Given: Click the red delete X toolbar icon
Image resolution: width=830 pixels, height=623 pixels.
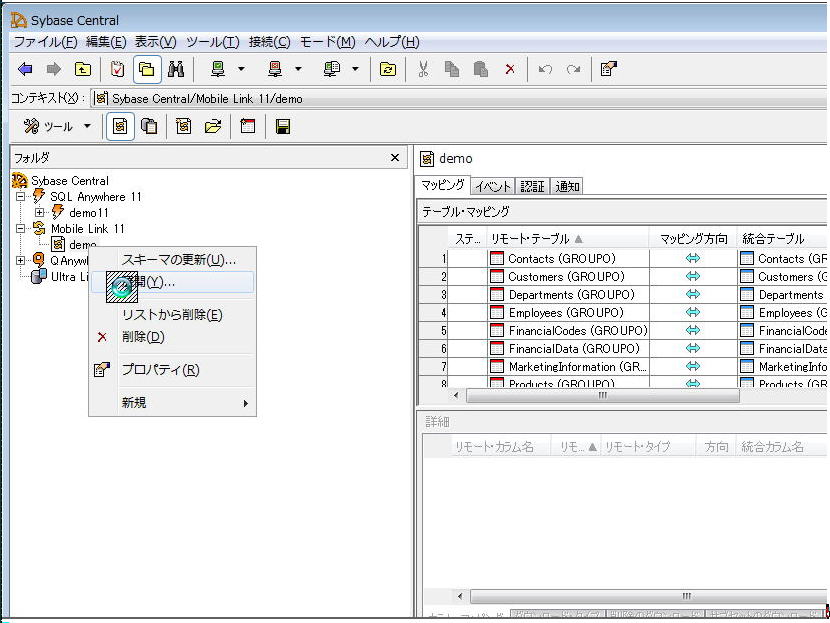Looking at the screenshot, I should 510,69.
